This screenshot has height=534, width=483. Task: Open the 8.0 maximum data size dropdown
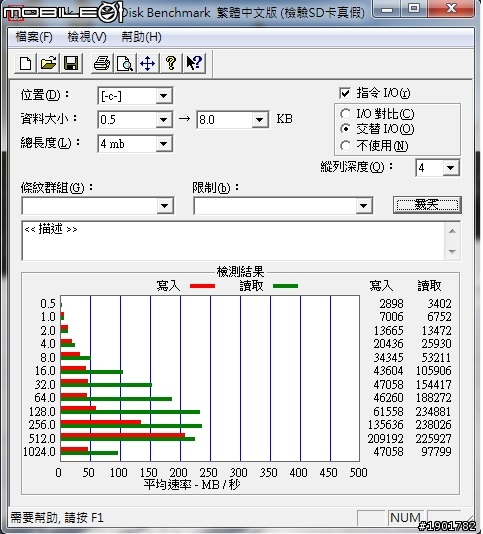click(260, 120)
